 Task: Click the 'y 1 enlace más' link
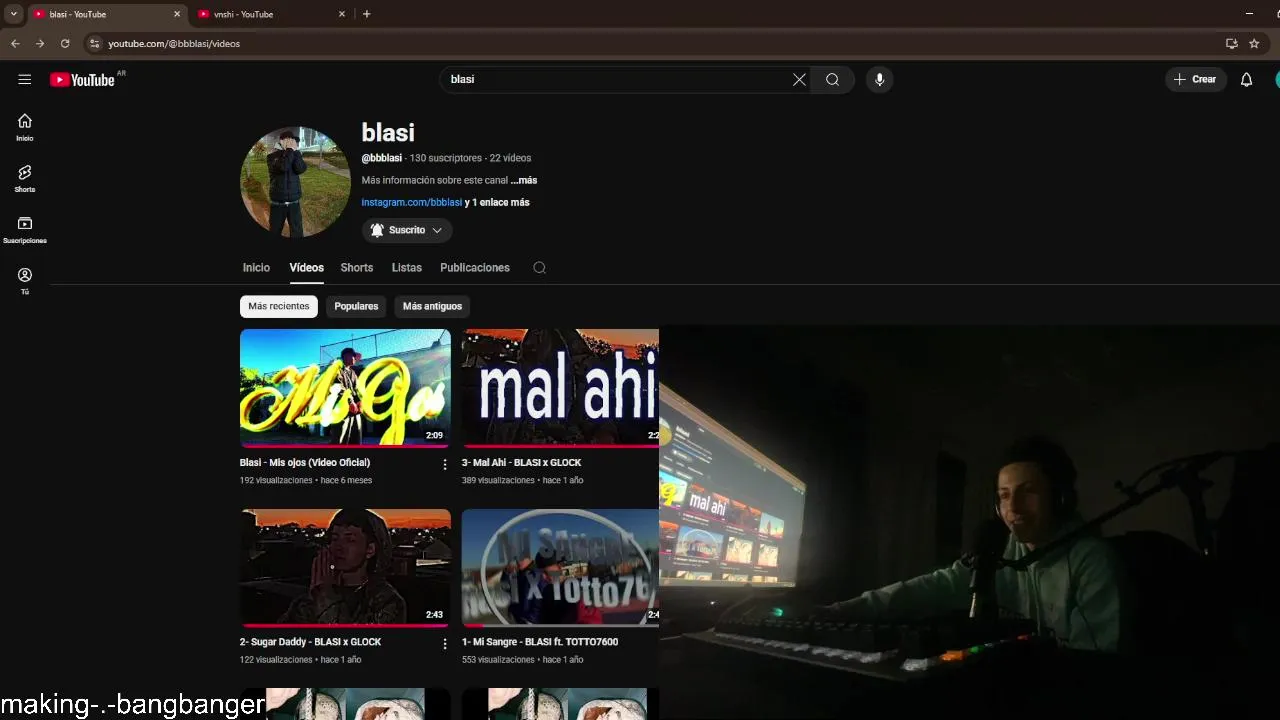[x=497, y=202]
